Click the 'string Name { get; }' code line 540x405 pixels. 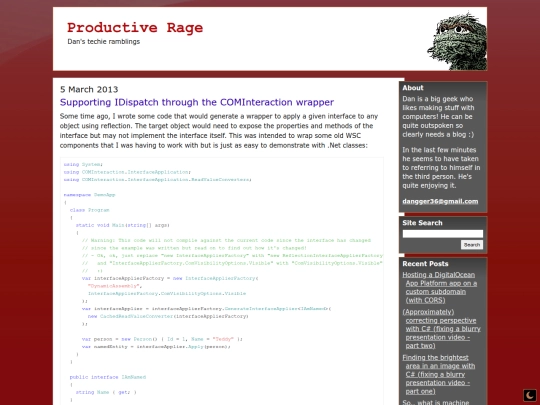(106, 392)
